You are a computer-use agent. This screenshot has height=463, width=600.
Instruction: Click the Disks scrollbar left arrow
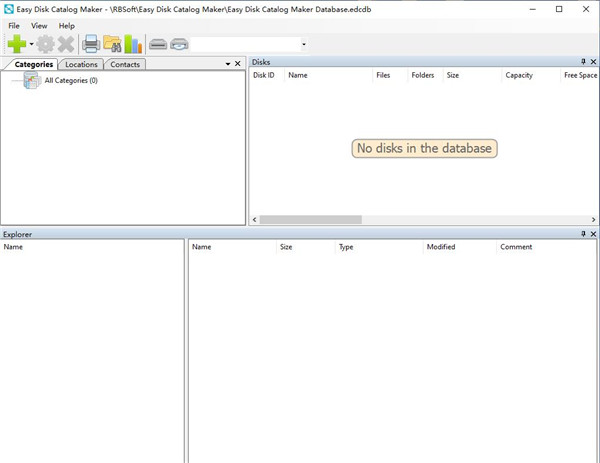point(254,220)
